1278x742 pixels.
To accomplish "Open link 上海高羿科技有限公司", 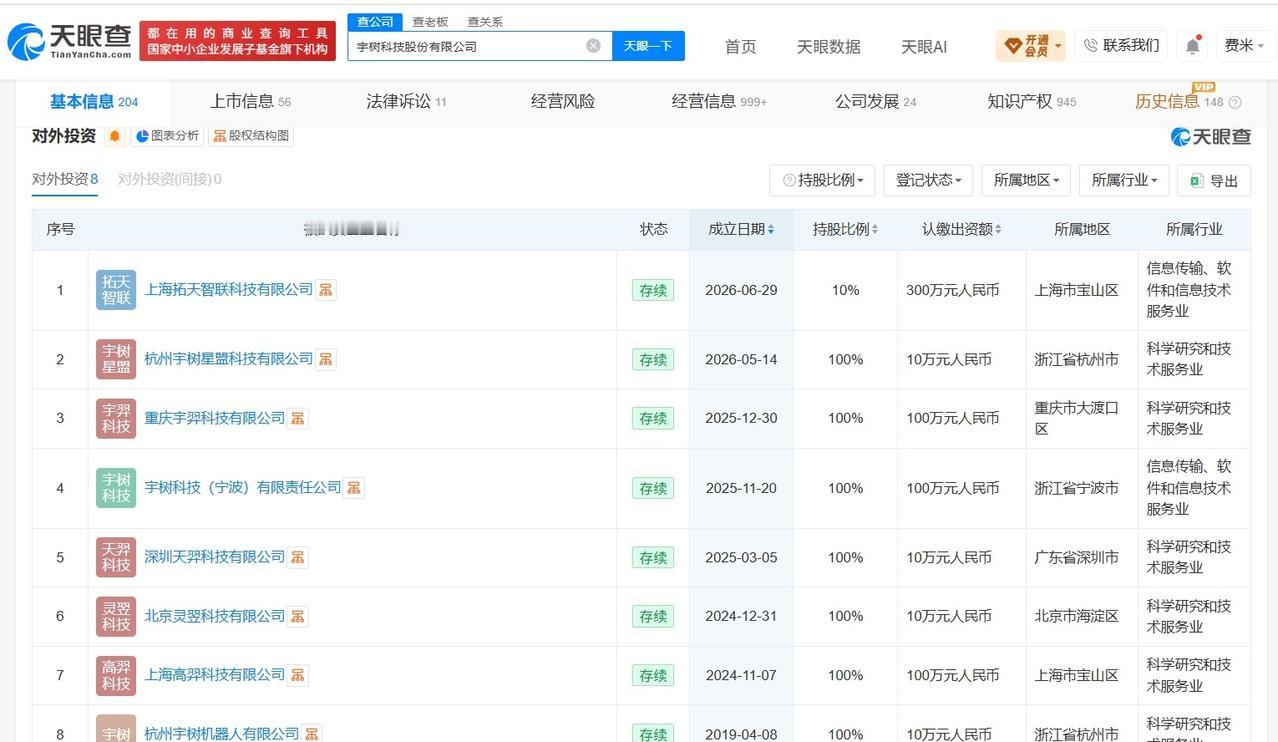I will click(215, 675).
